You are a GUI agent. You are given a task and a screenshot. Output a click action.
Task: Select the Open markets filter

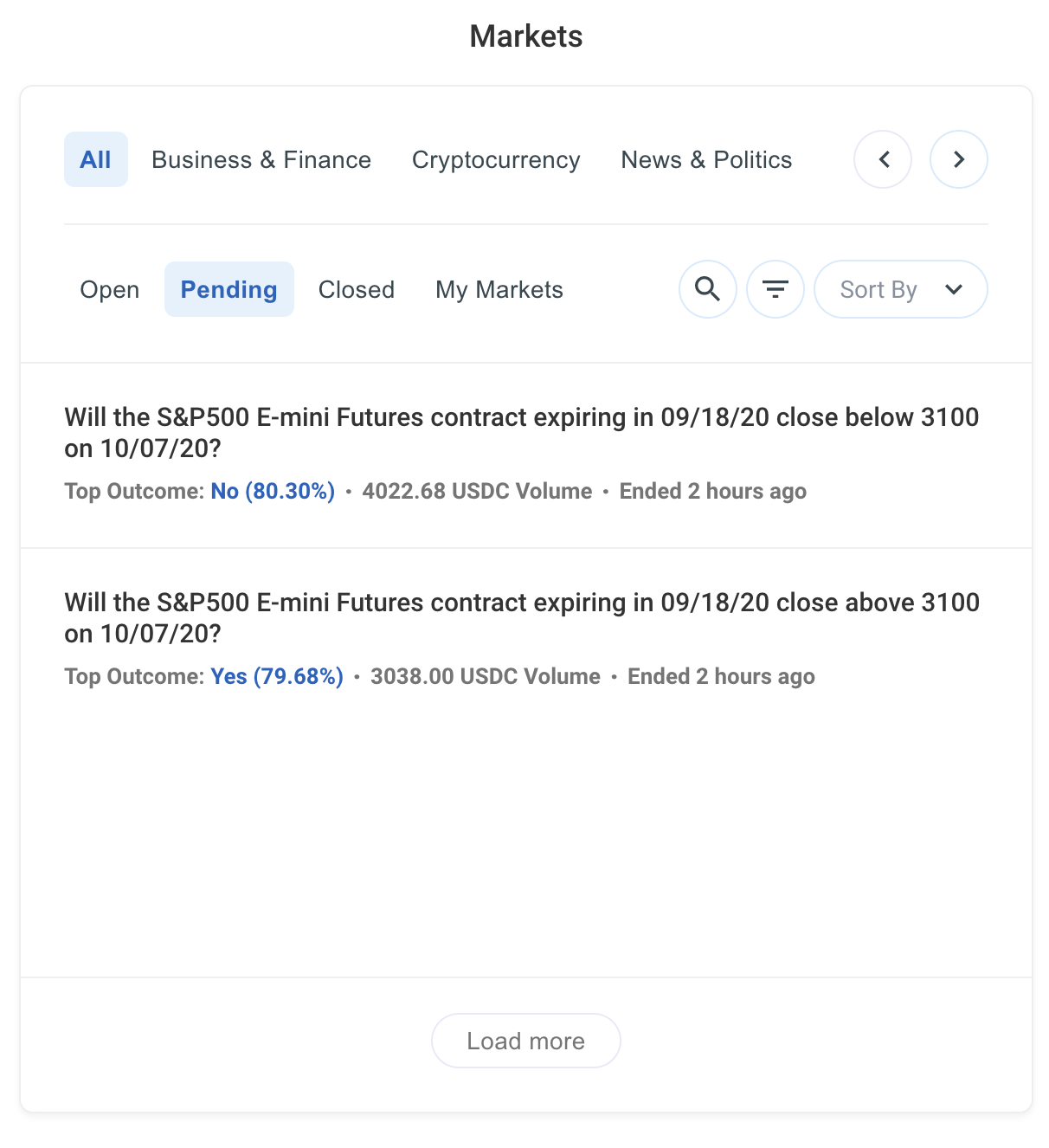coord(109,289)
